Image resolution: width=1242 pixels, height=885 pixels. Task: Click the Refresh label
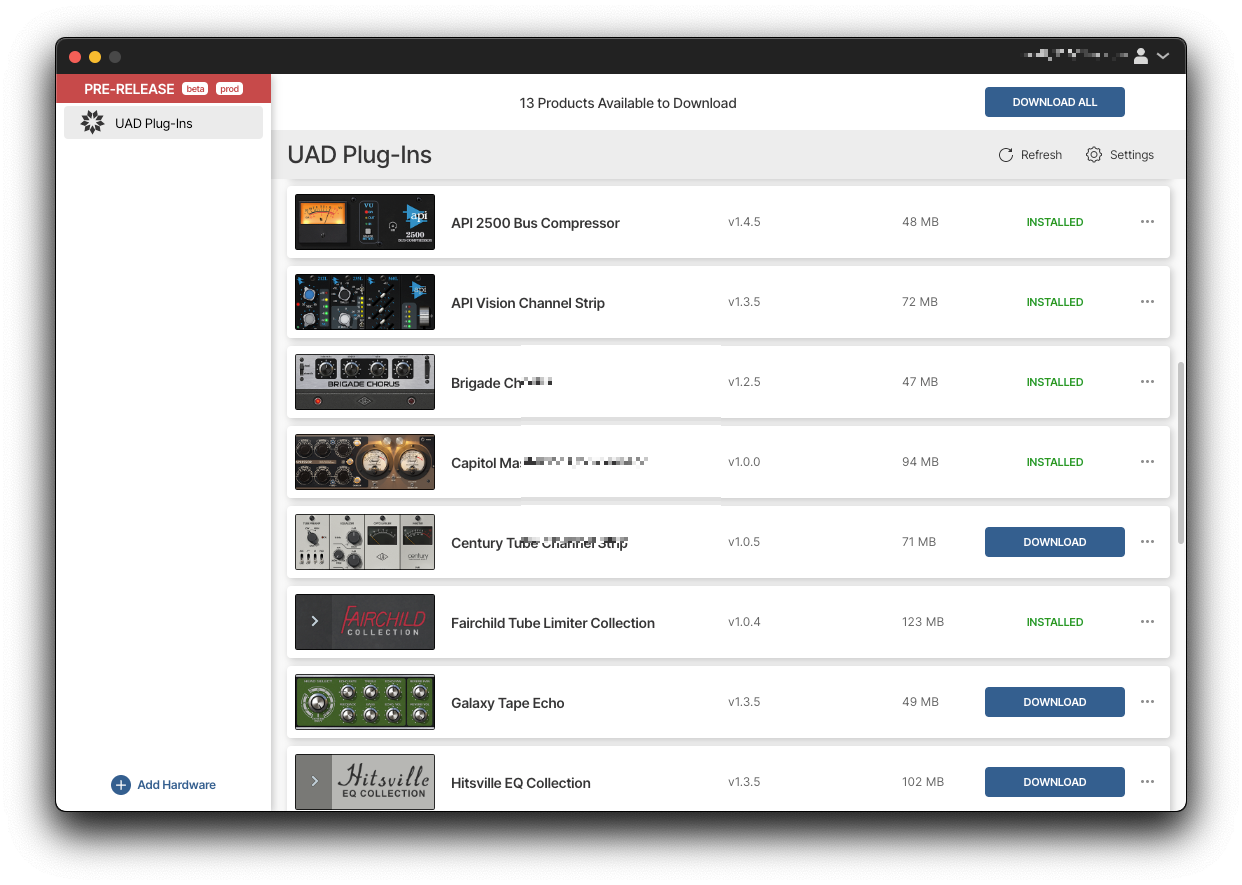[x=1041, y=155]
